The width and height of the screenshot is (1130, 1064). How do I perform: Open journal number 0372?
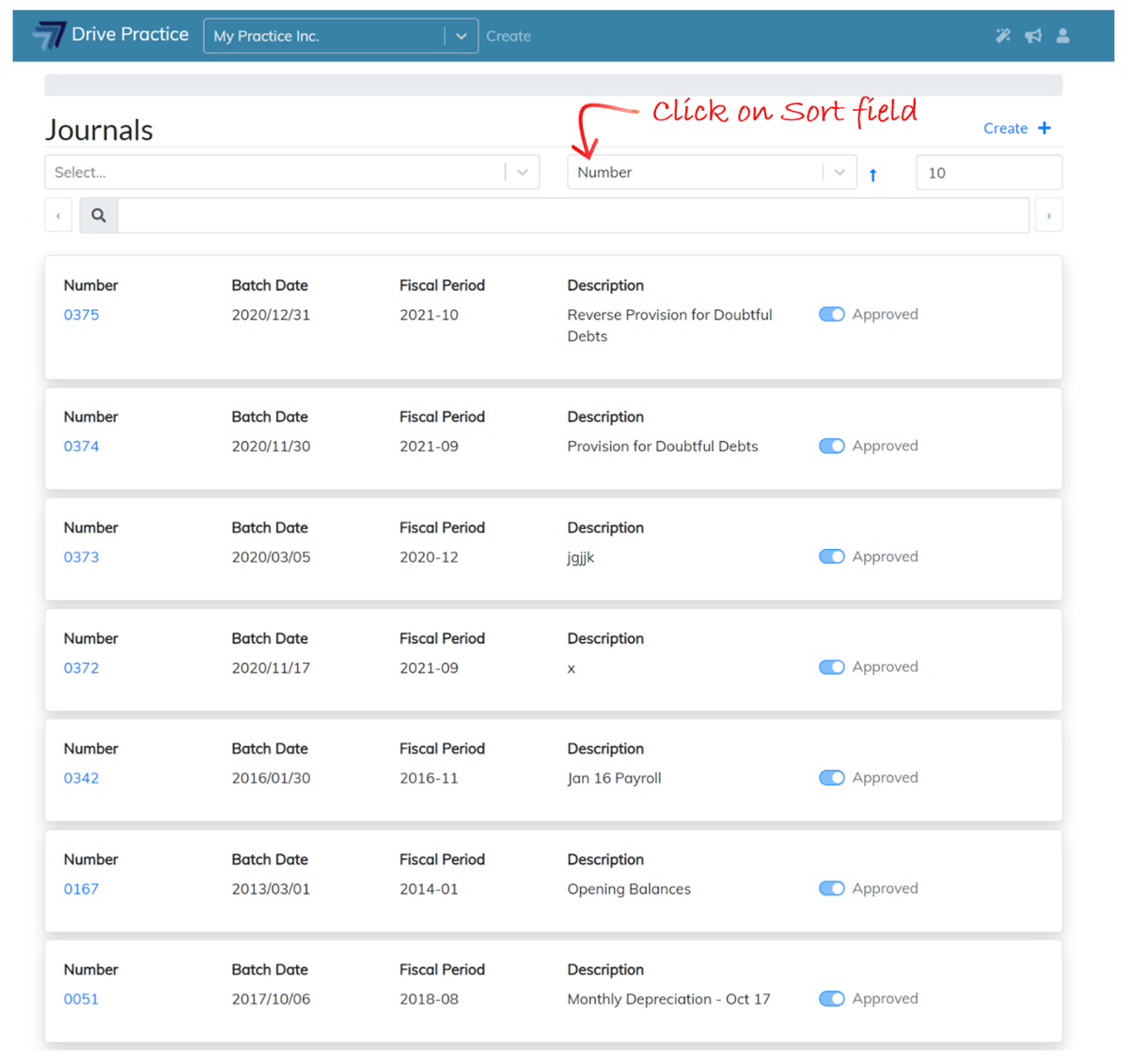(81, 668)
